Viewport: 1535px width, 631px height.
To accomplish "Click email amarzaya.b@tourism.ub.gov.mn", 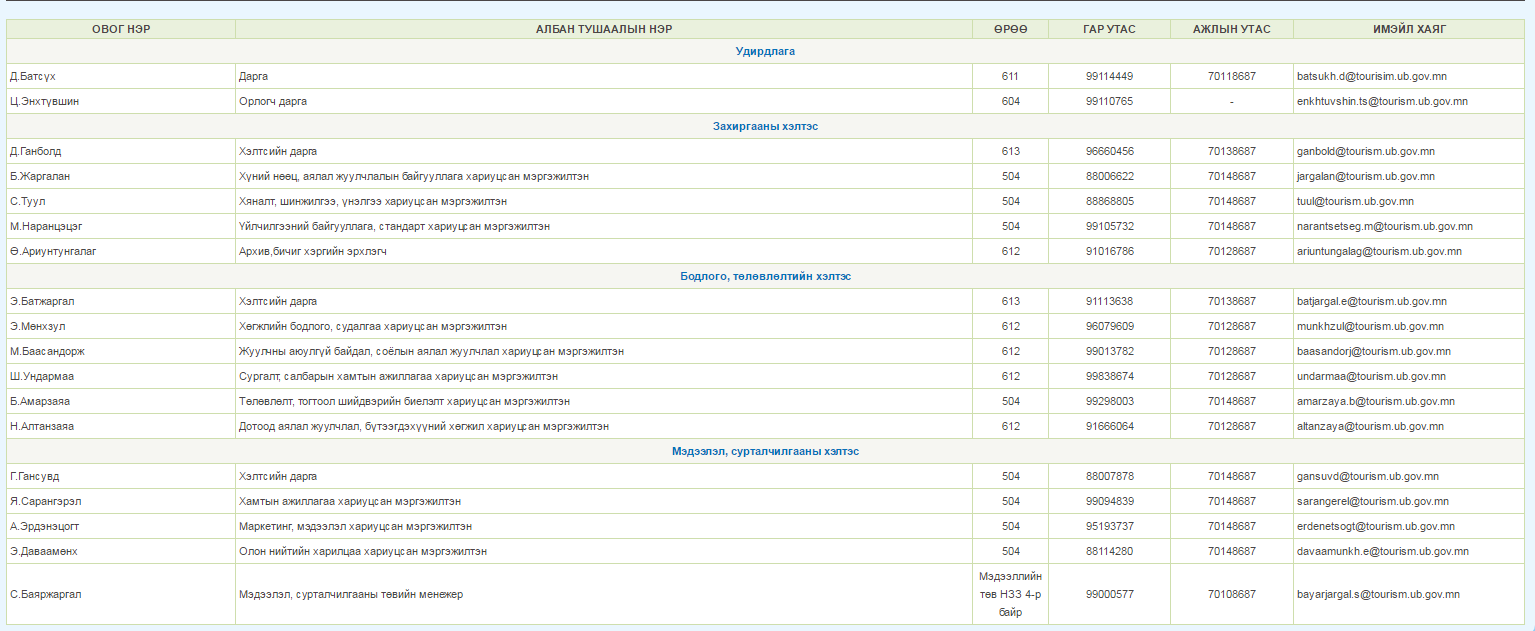I will click(x=1376, y=401).
